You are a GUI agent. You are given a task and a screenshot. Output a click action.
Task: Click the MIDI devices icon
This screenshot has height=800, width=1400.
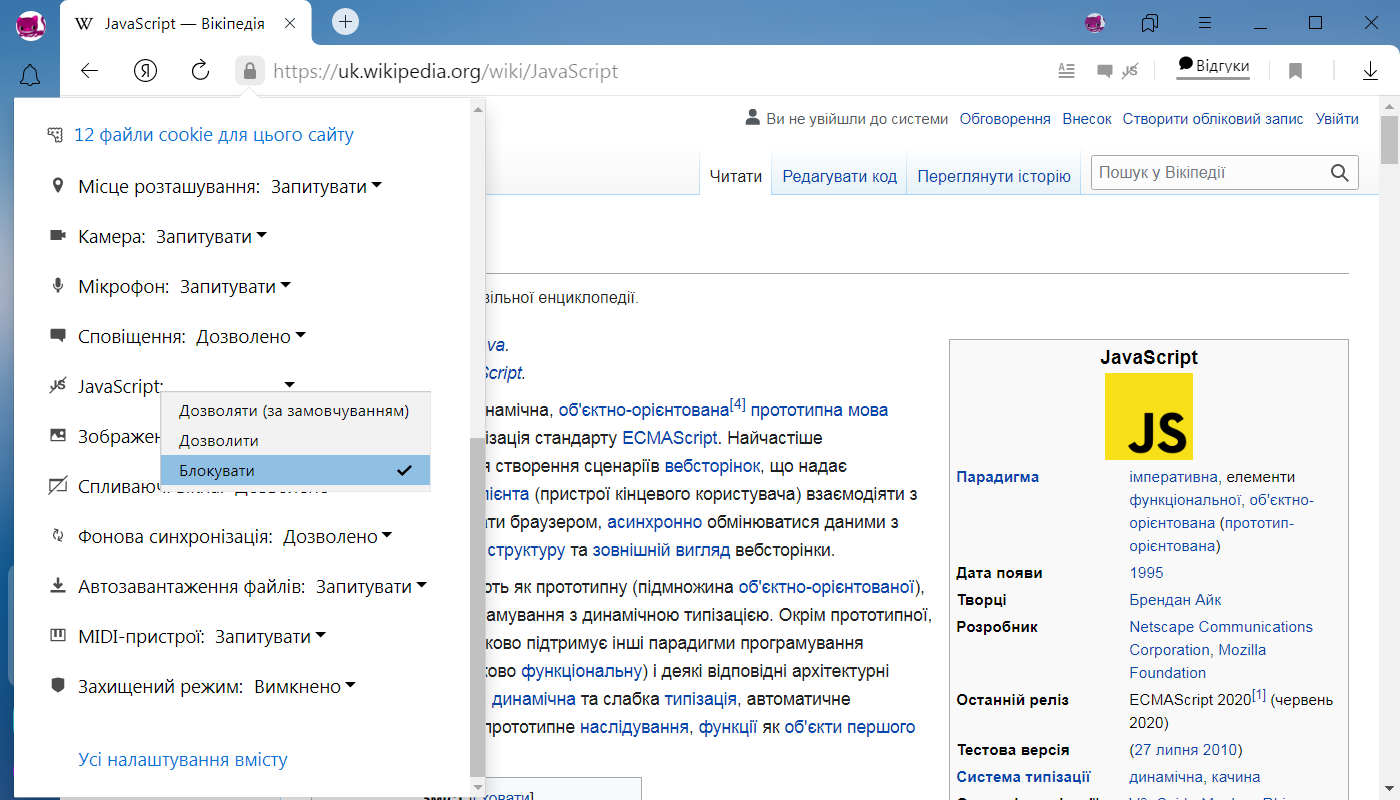(57, 636)
